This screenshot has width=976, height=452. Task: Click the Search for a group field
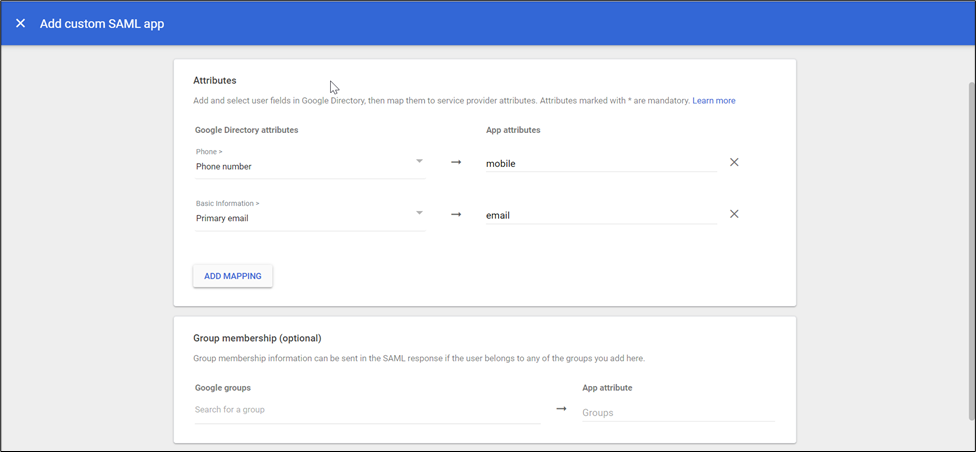click(x=366, y=410)
